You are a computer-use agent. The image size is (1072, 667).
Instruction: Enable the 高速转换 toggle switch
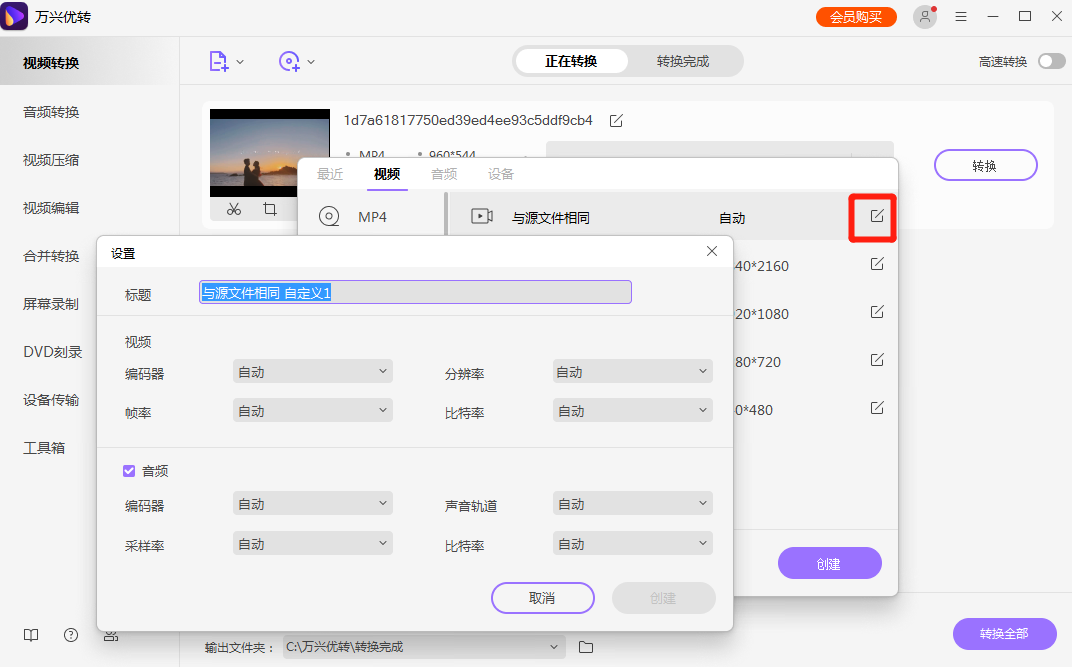(x=1051, y=60)
